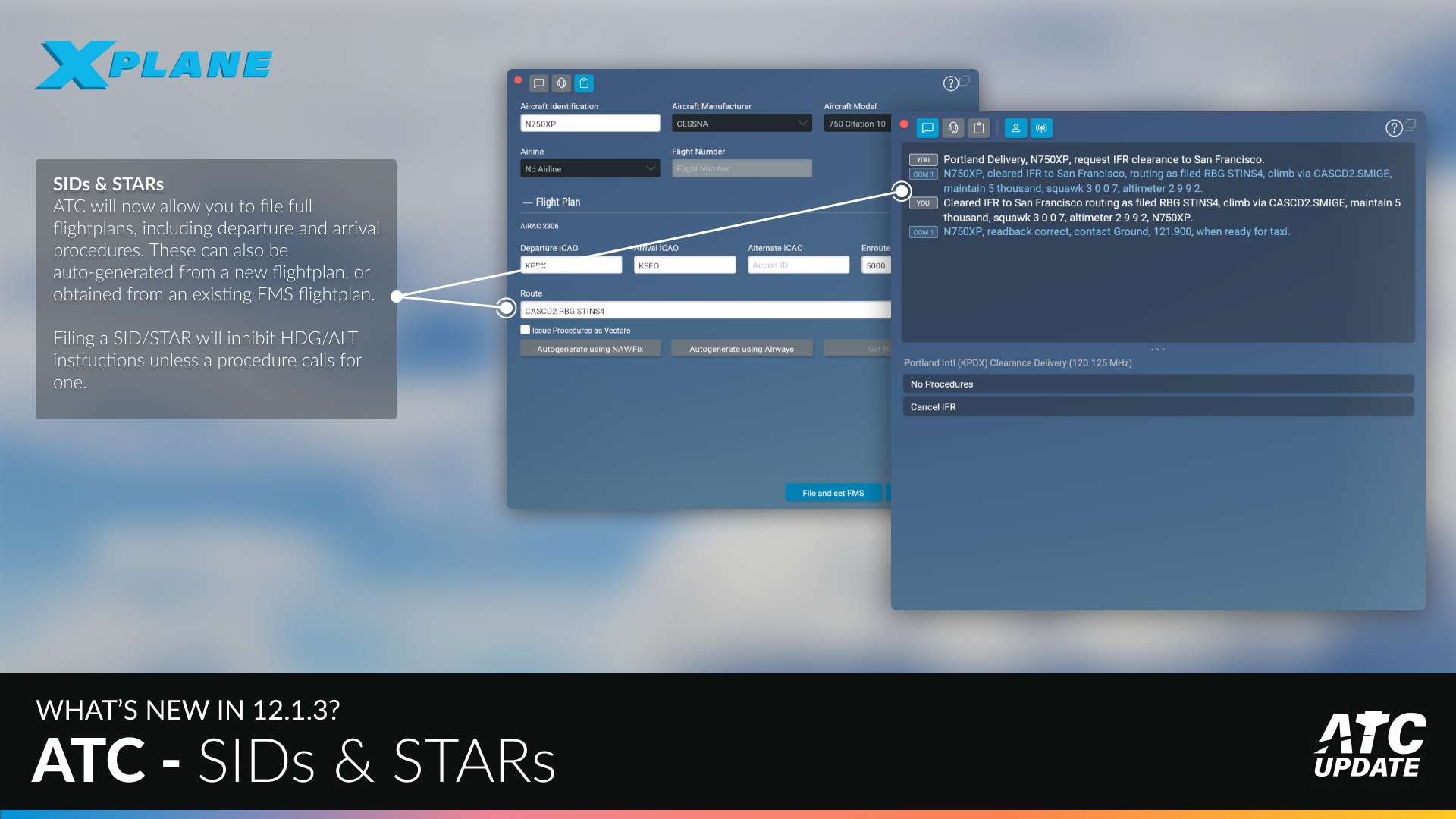Click Autogenerate using Airways button
Image resolution: width=1456 pixels, height=819 pixels.
coord(742,348)
